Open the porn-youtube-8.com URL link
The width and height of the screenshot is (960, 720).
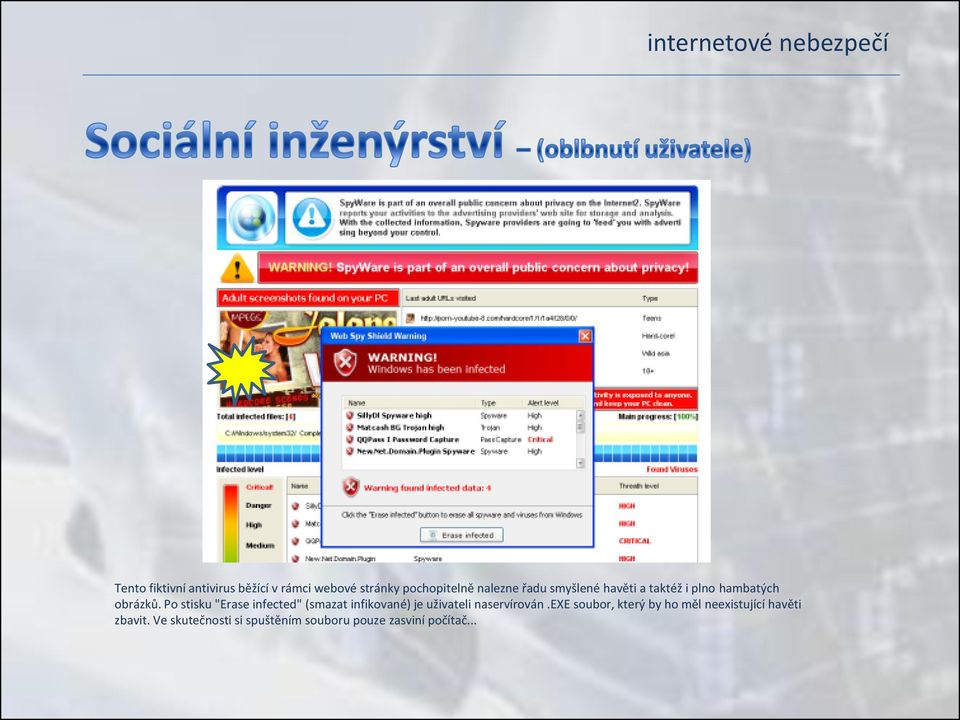pos(499,318)
